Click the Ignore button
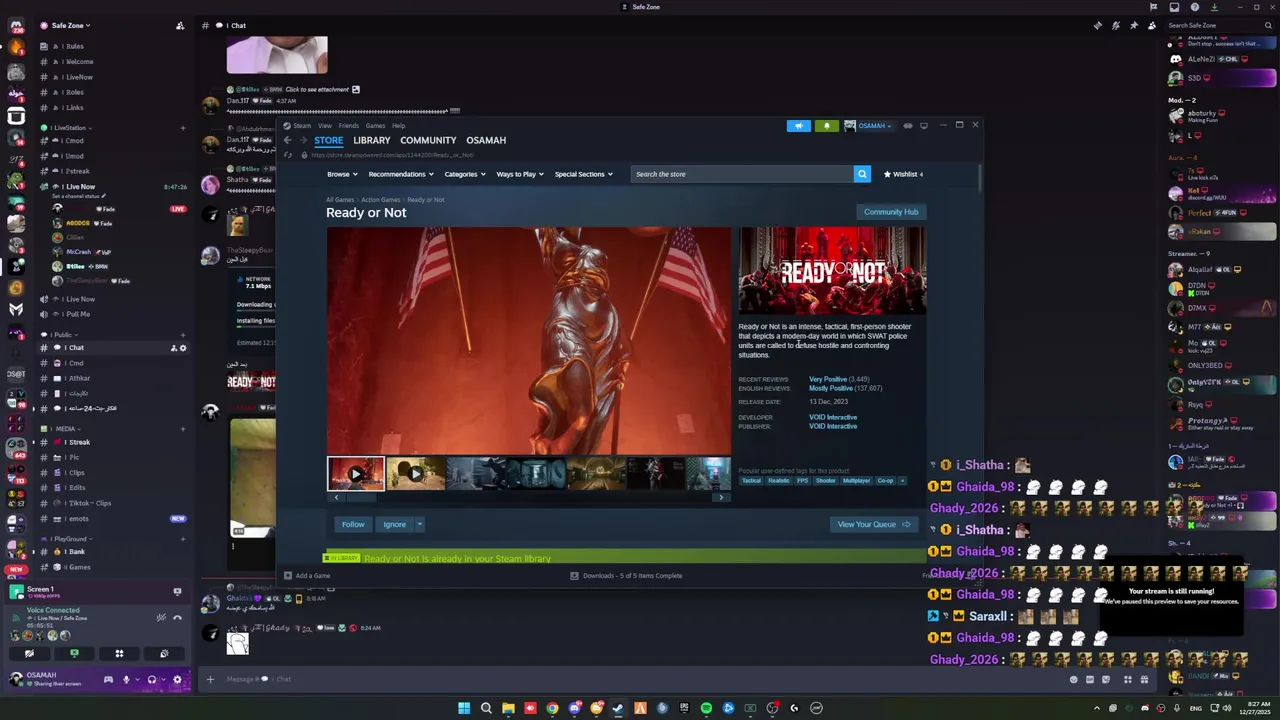 coord(395,524)
